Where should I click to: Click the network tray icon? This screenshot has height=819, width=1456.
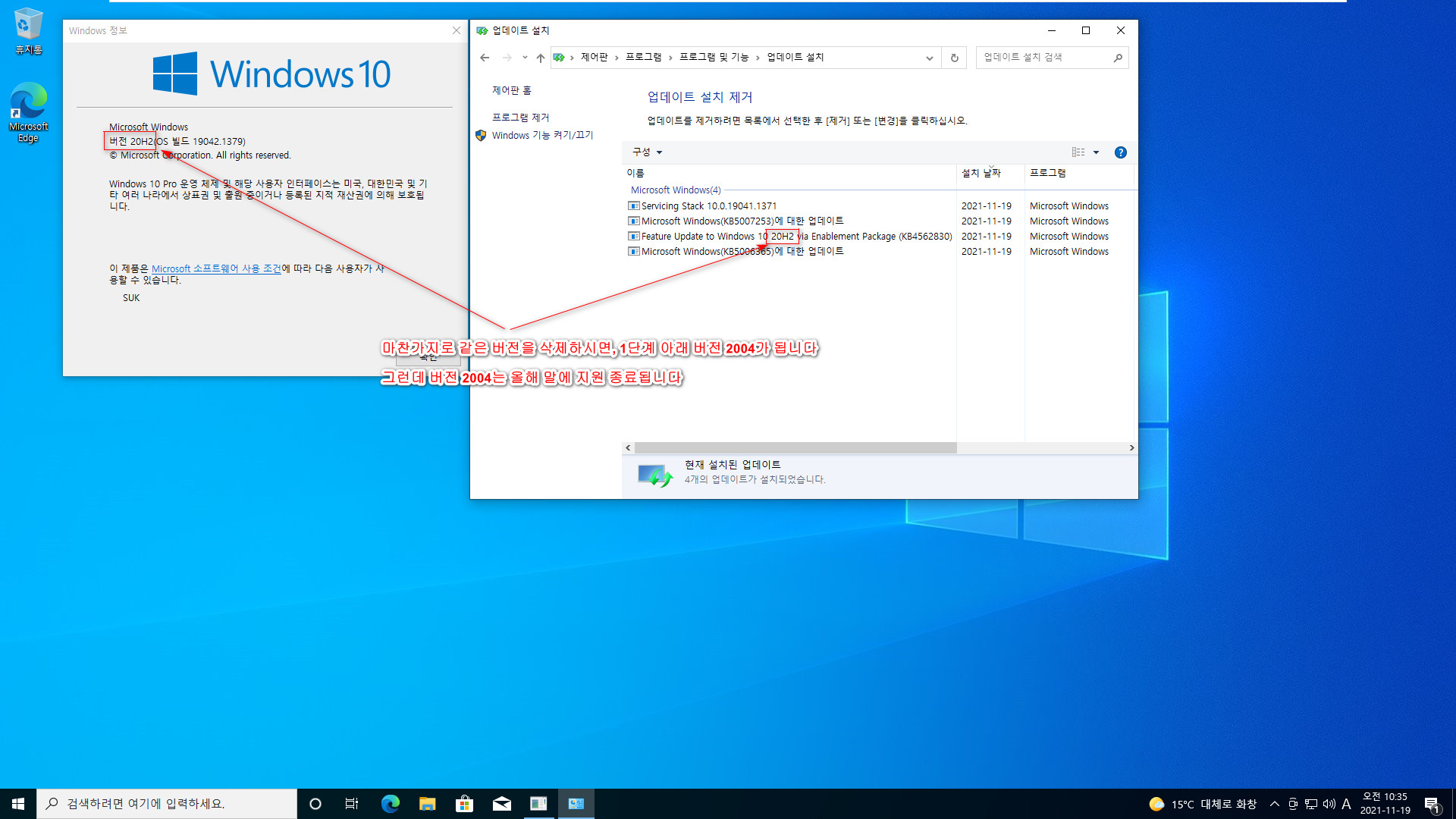point(1310,804)
